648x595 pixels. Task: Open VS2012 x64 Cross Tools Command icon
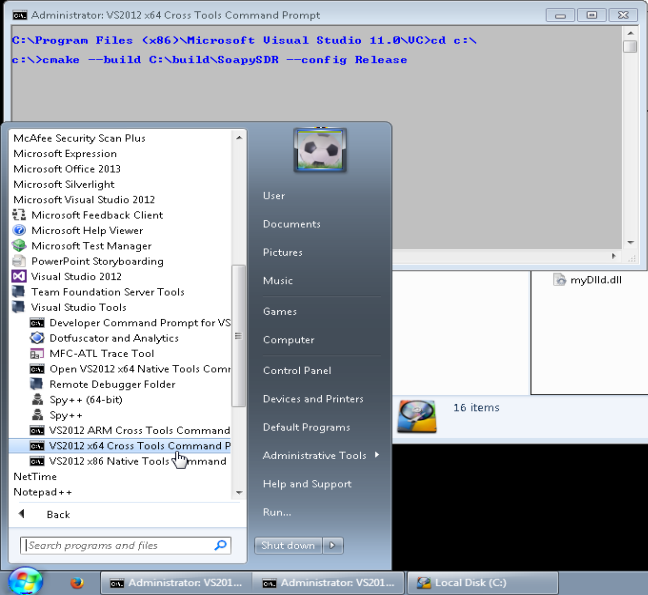[x=37, y=446]
